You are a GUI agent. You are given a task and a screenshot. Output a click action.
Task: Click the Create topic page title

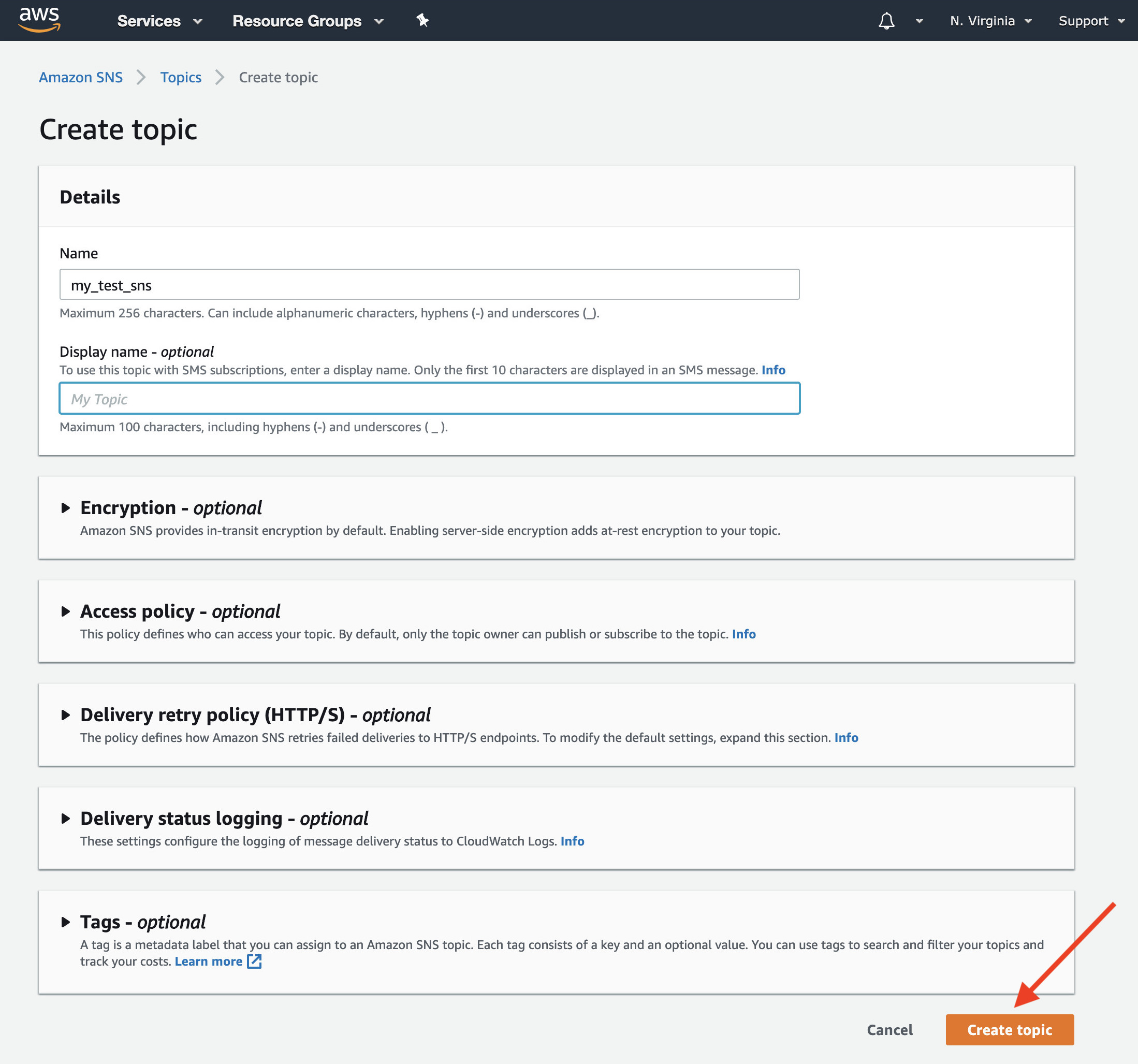[118, 129]
